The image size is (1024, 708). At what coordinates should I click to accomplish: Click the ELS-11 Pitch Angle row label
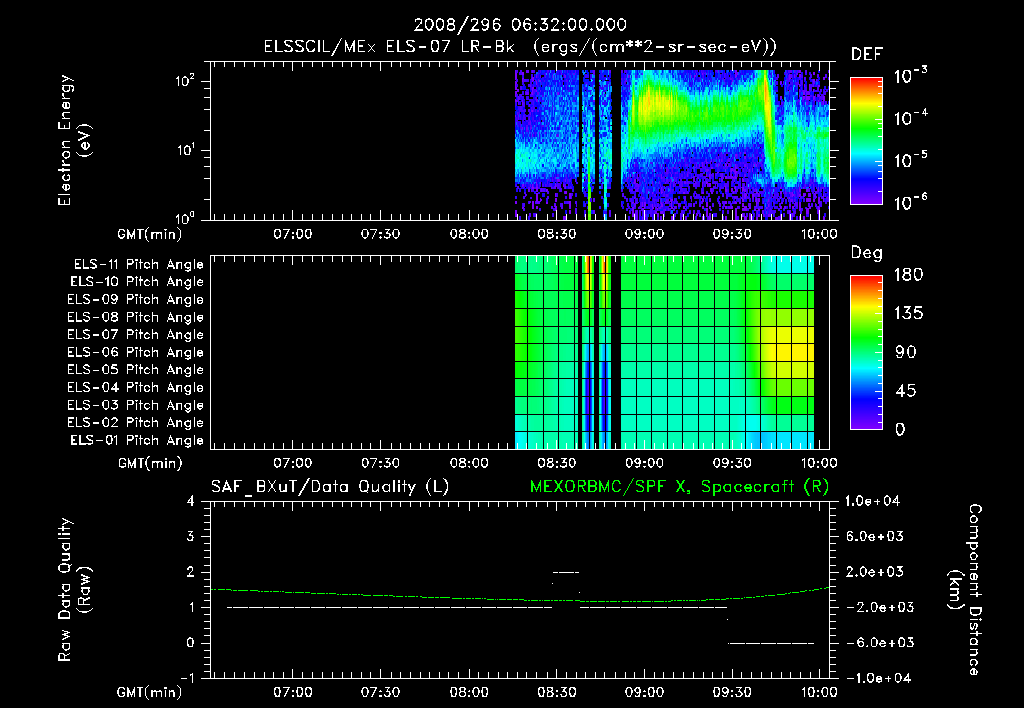(138, 265)
